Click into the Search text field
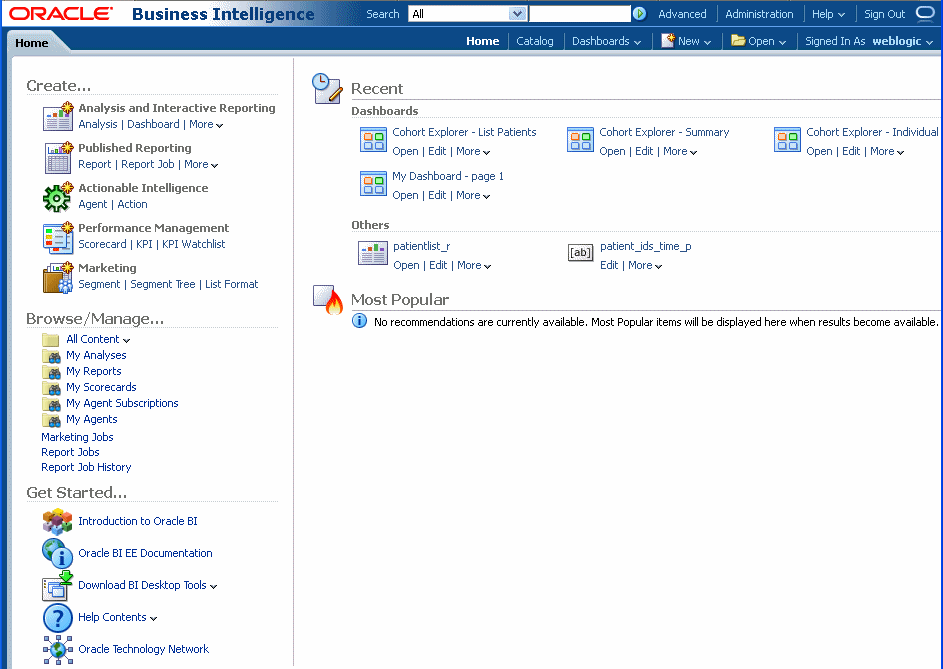 tap(580, 14)
